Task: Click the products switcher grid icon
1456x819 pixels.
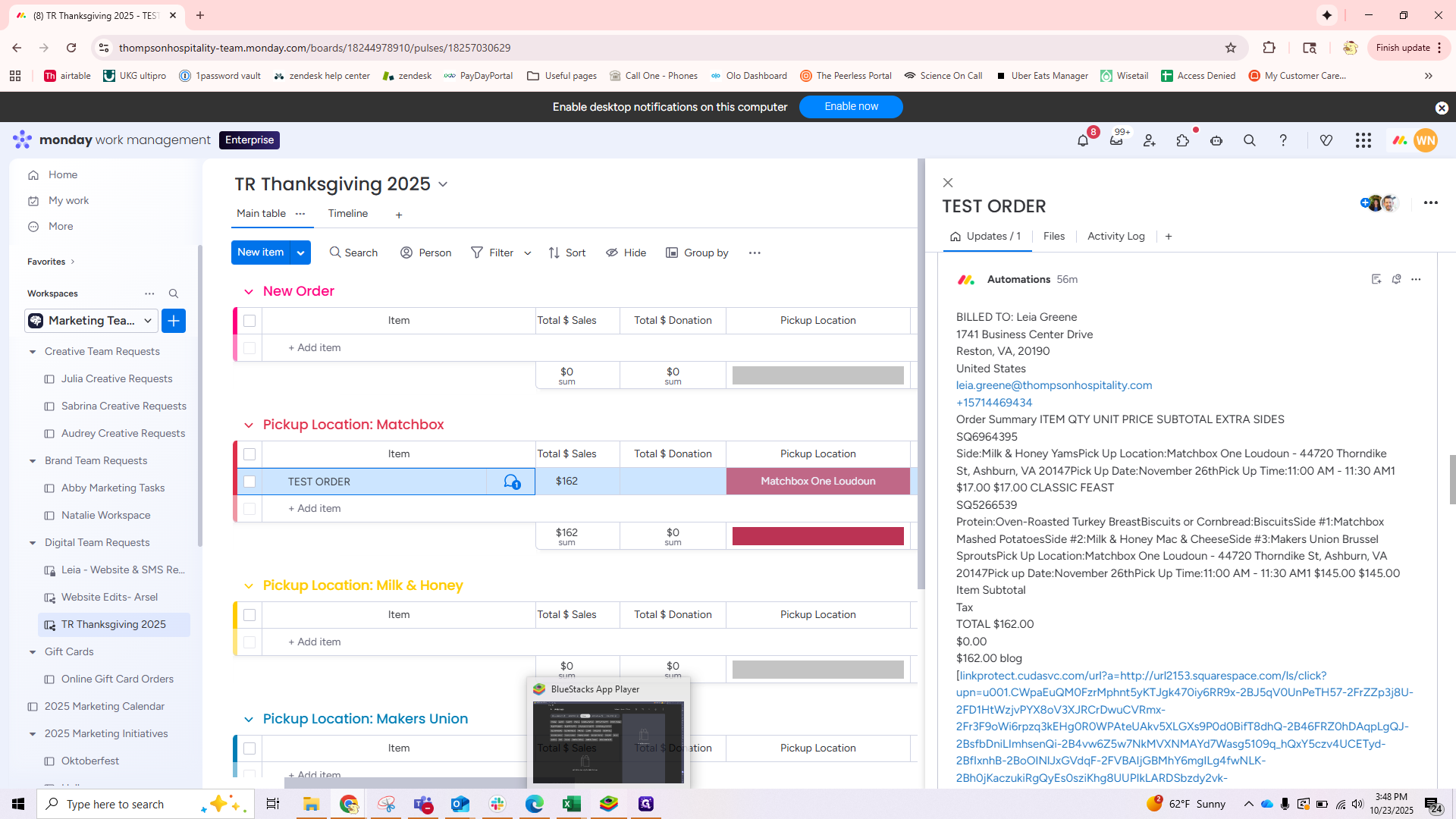Action: coord(1363,140)
